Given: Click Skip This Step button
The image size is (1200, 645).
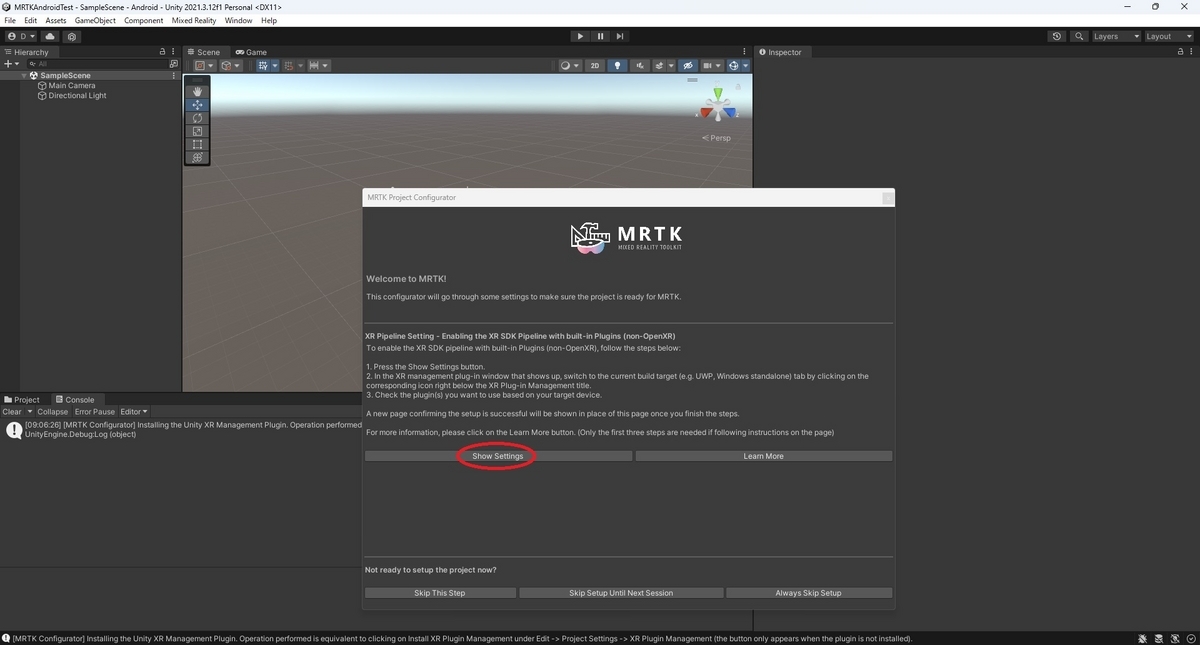Looking at the screenshot, I should pyautogui.click(x=439, y=593).
